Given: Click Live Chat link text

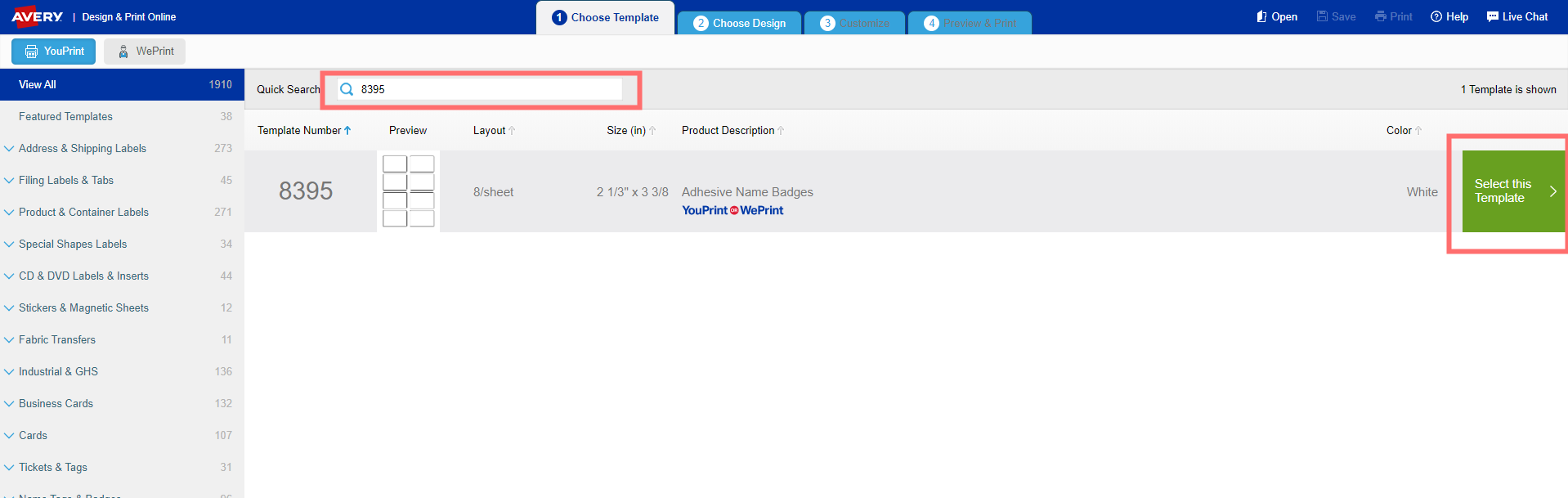Looking at the screenshot, I should point(1525,16).
